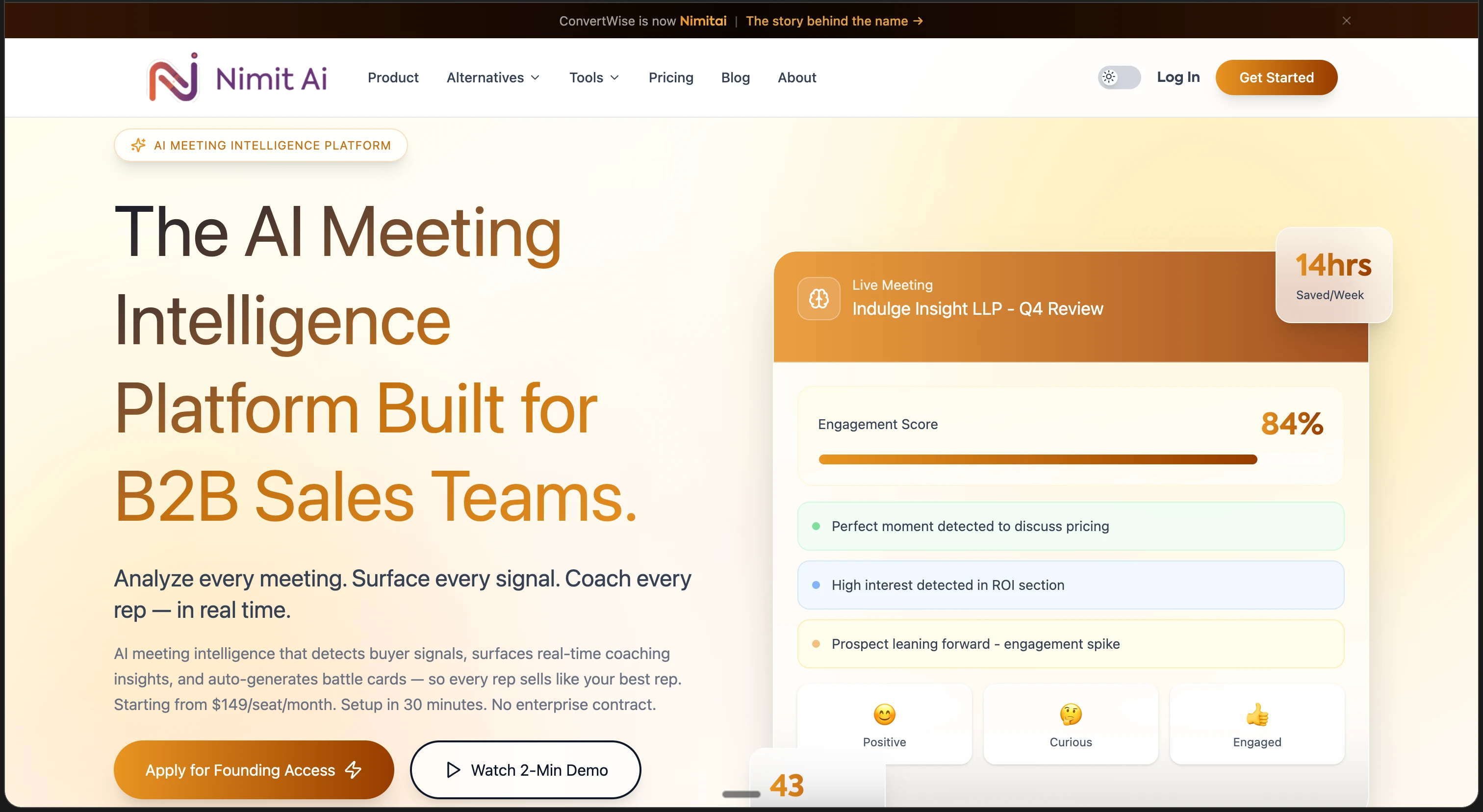Click the AI MEETING INTELLIGENCE PLATFORM badge text
1483x812 pixels.
pyautogui.click(x=272, y=146)
